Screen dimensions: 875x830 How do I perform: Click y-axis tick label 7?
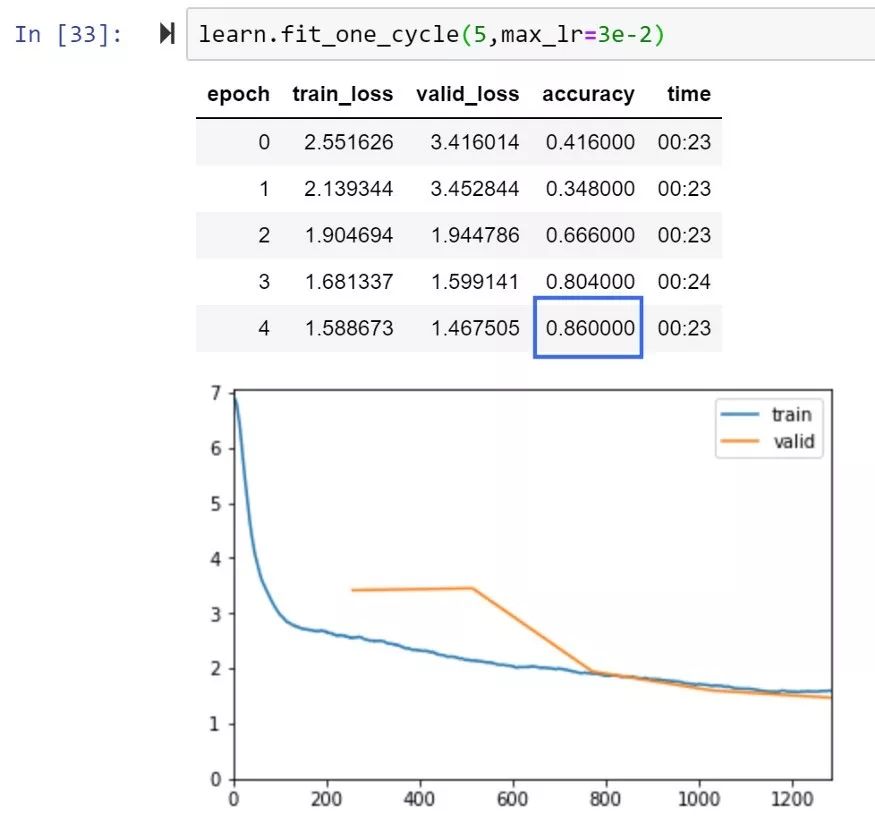(216, 394)
